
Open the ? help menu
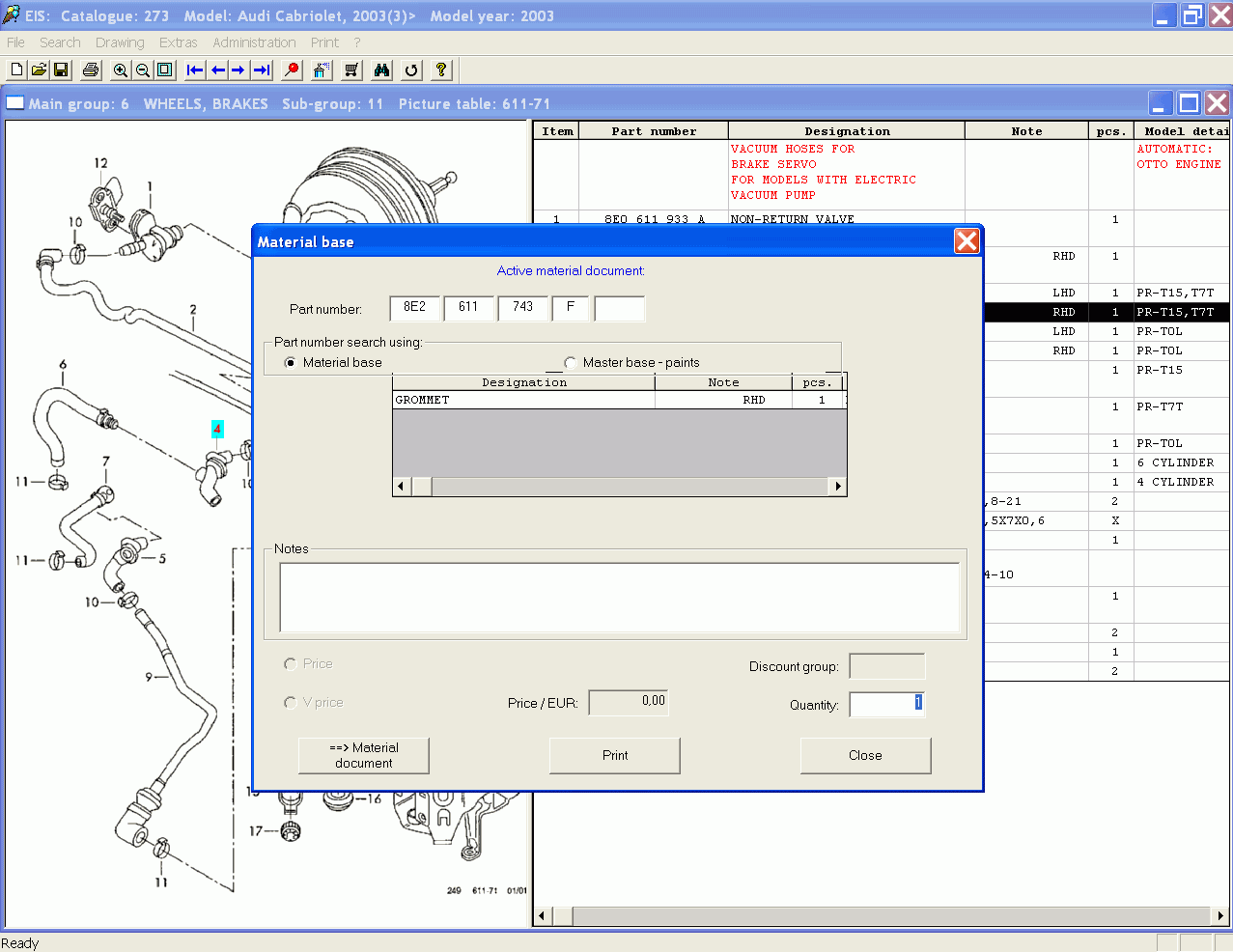[357, 42]
